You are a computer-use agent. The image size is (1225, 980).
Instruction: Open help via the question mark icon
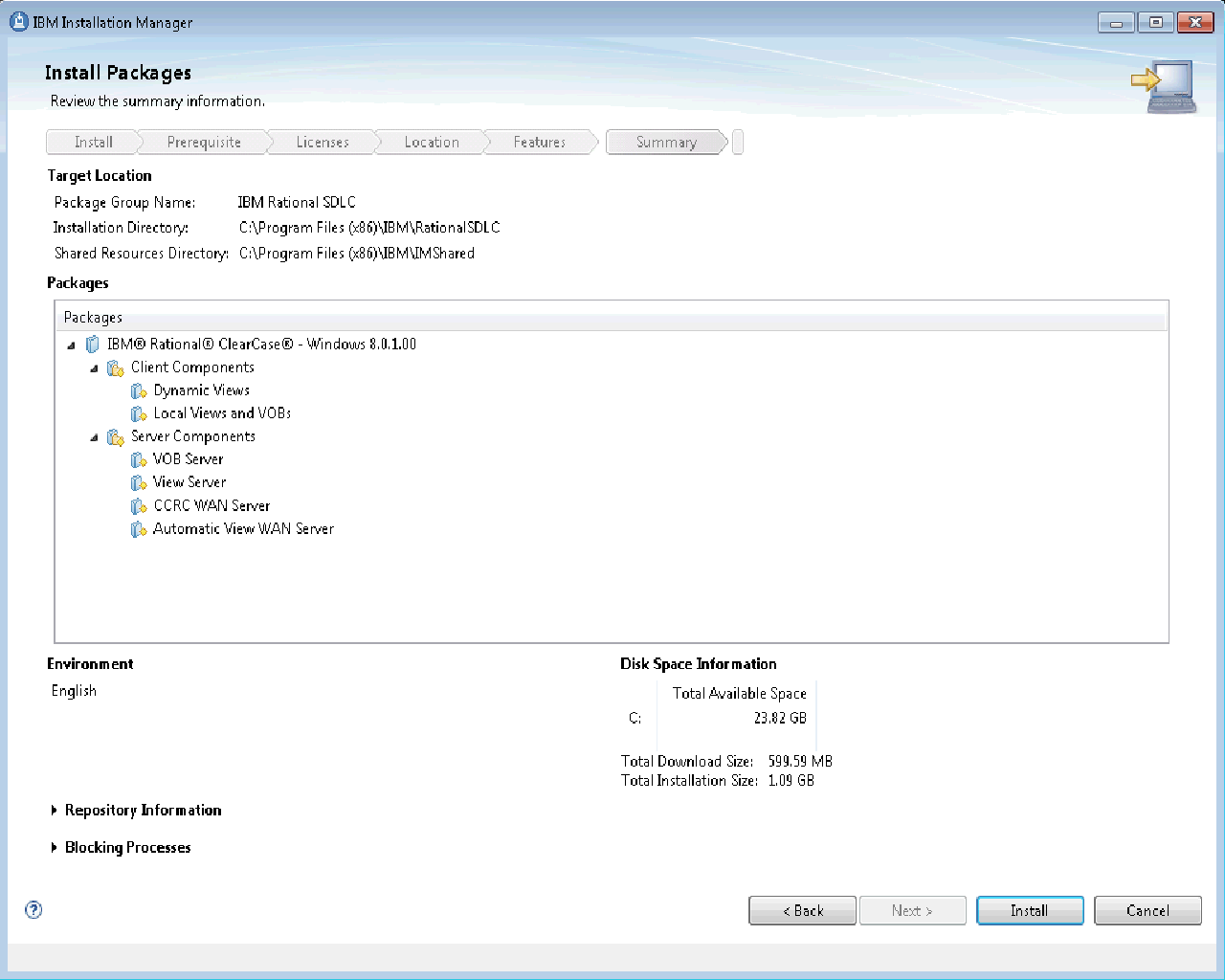coord(33,910)
